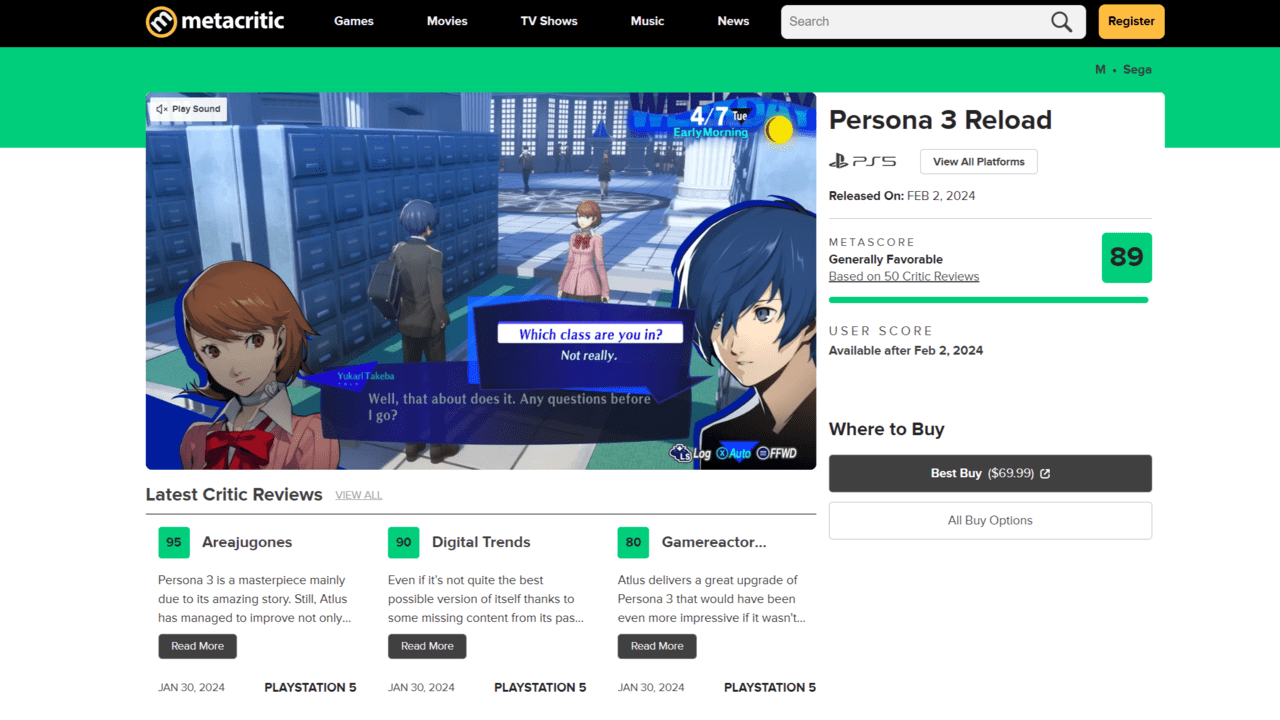Click PLAYSTATION 5 label under Areajugones review
Screen dimensions: 1280x720
(310, 687)
